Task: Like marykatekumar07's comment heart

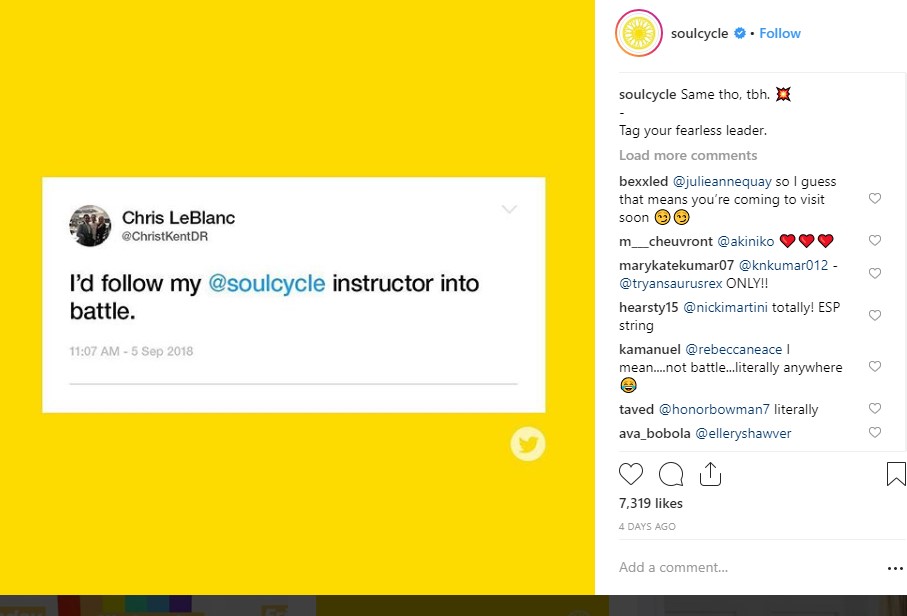Action: point(875,273)
